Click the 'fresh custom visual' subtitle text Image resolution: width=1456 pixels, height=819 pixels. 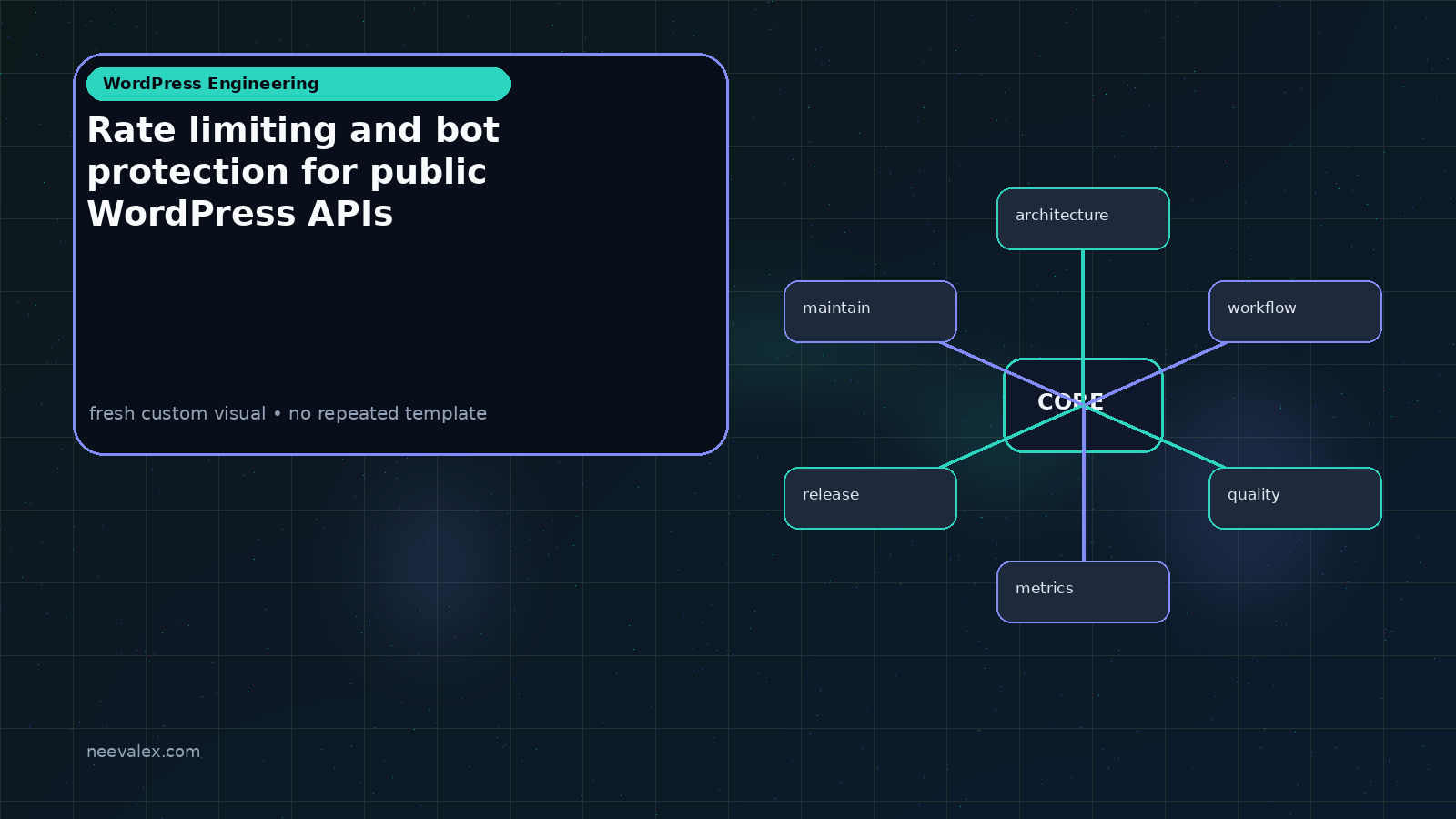[x=288, y=413]
